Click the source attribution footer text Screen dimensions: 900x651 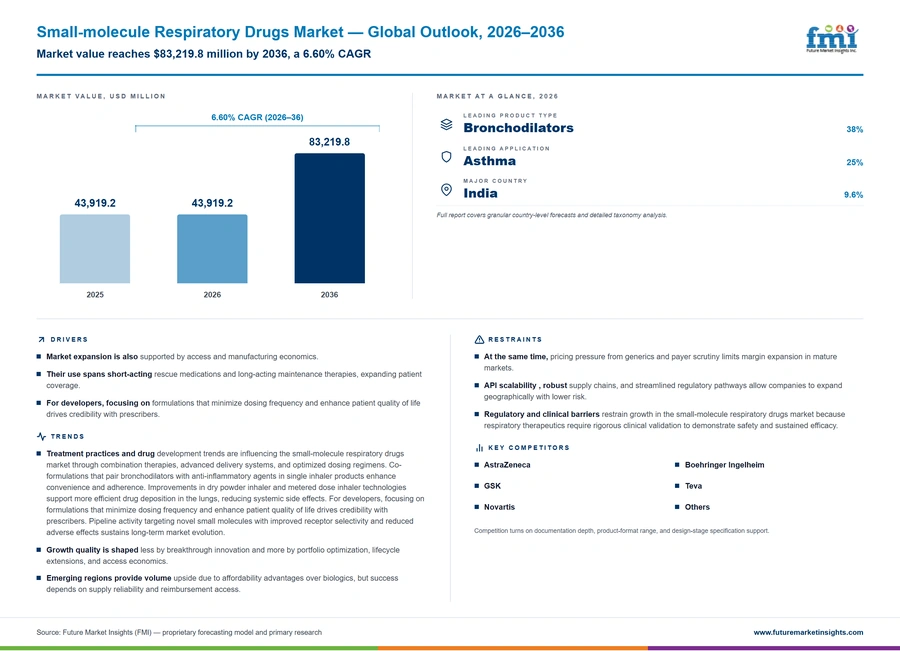tap(179, 632)
